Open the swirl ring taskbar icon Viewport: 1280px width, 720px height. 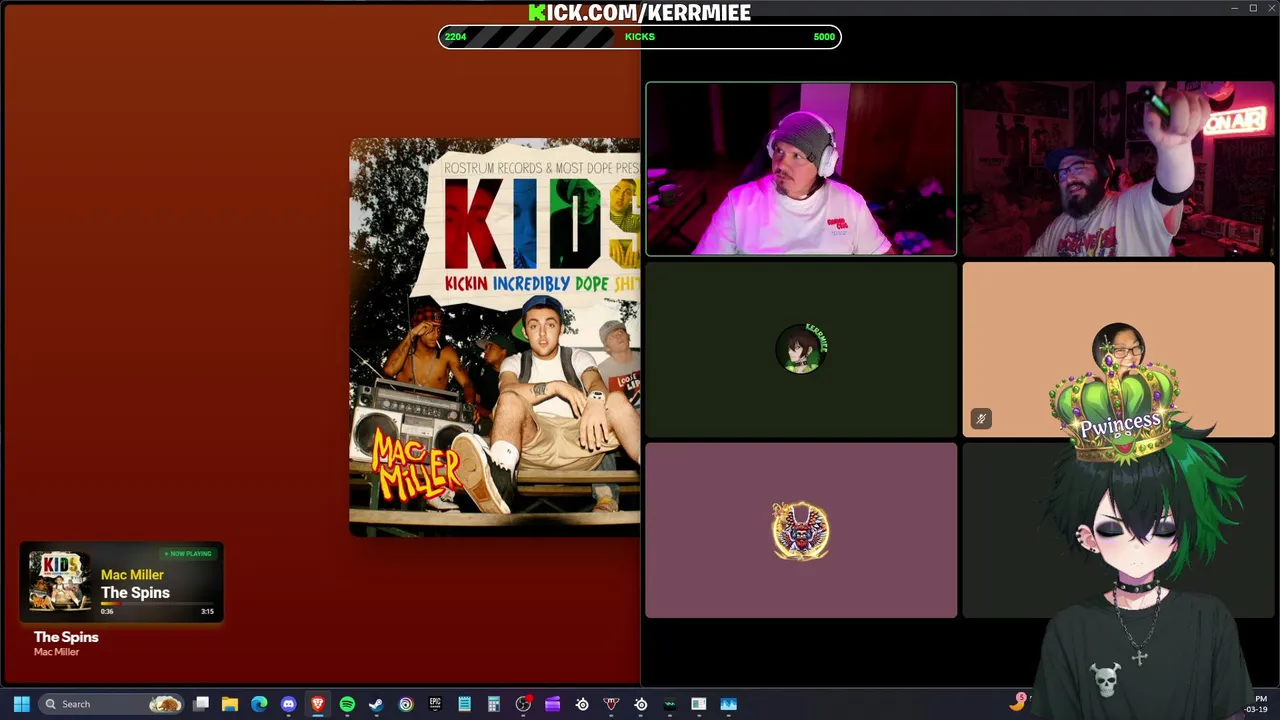click(406, 704)
